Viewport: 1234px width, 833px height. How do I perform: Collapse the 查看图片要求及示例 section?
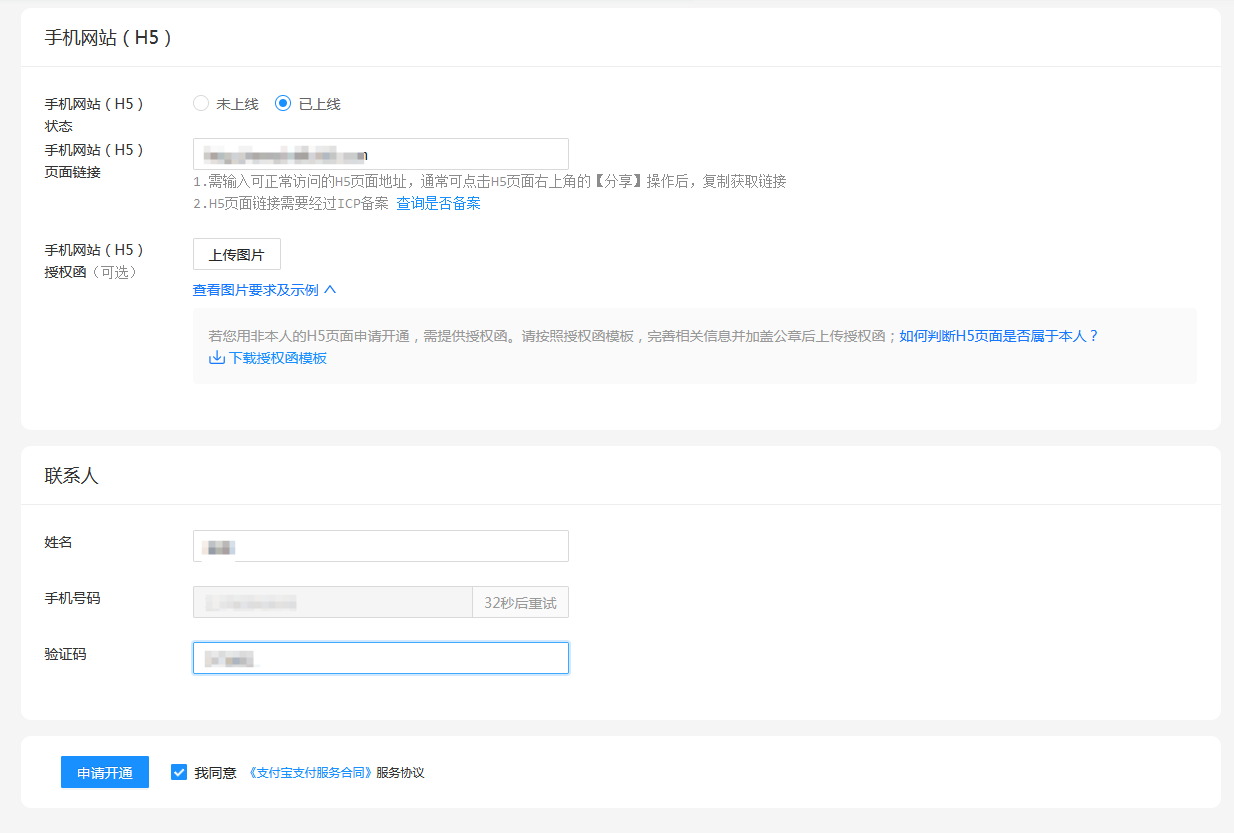click(x=256, y=290)
